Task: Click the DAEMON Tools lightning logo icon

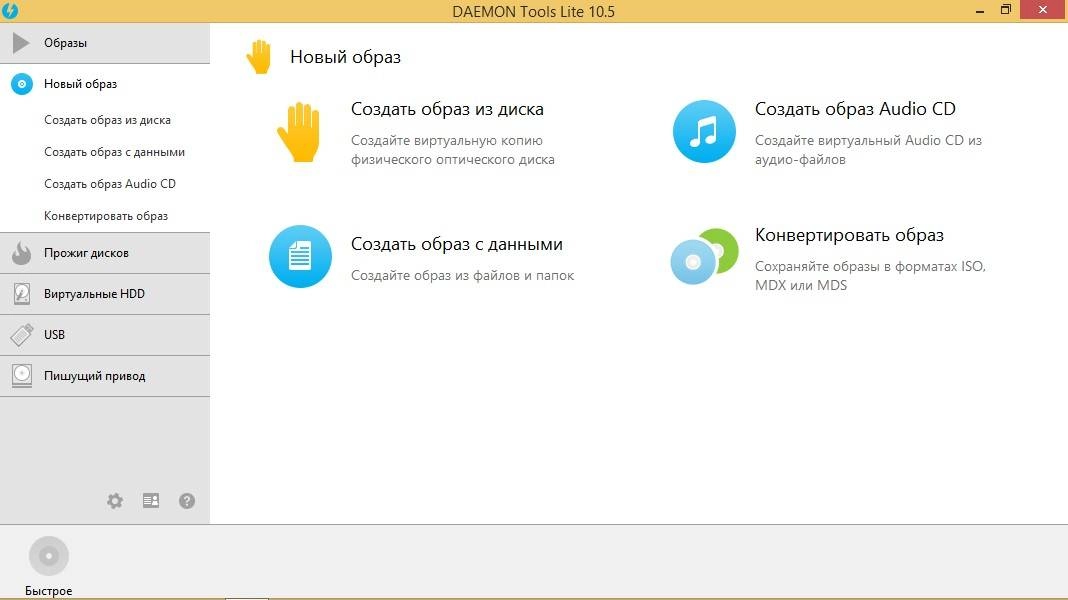Action: [x=10, y=11]
